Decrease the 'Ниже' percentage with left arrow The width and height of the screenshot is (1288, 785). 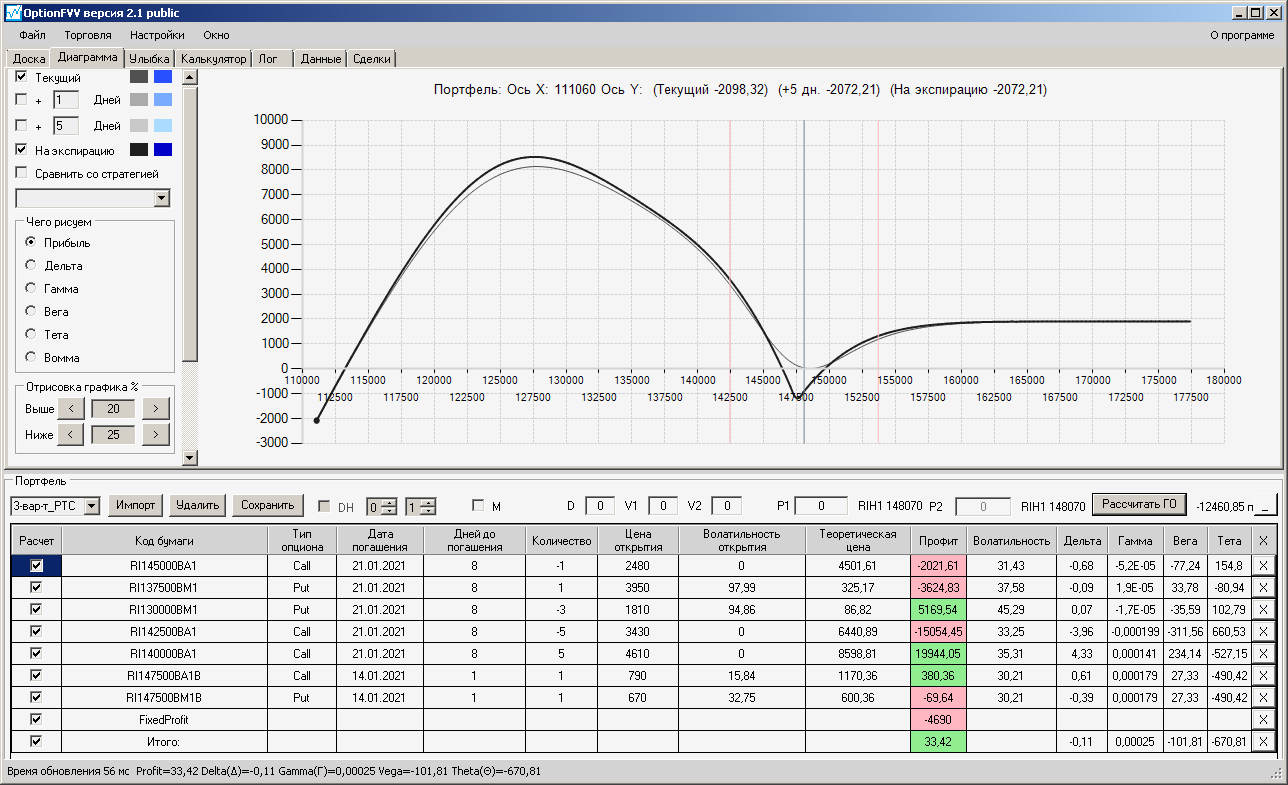pos(70,434)
